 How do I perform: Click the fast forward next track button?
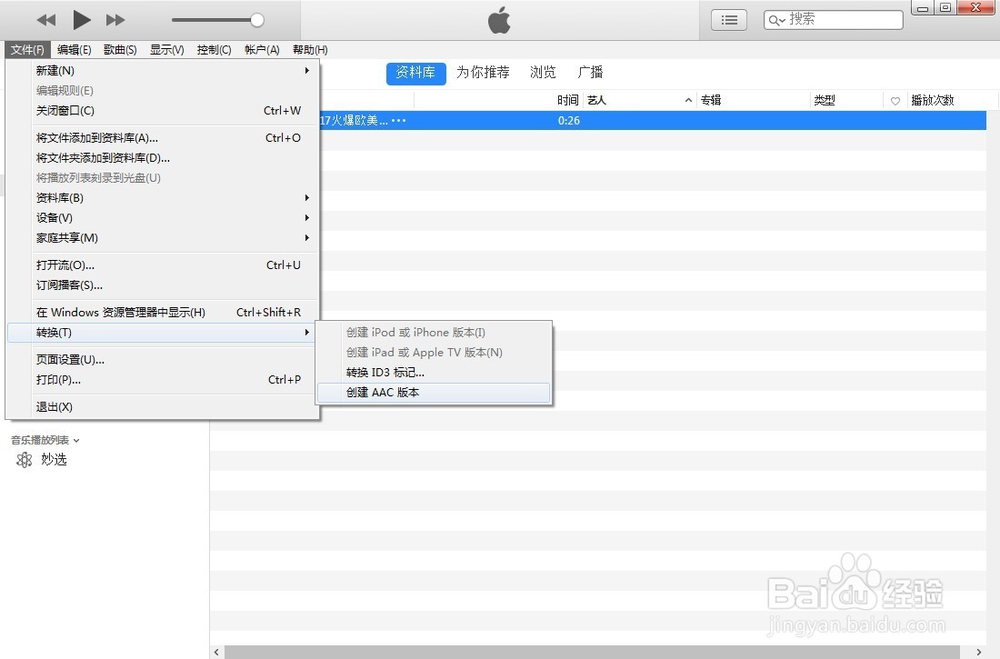[115, 20]
